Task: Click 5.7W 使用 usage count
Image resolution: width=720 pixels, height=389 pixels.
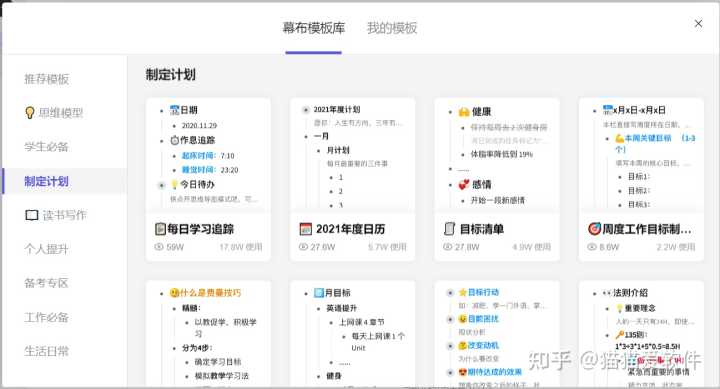Action: 387,247
